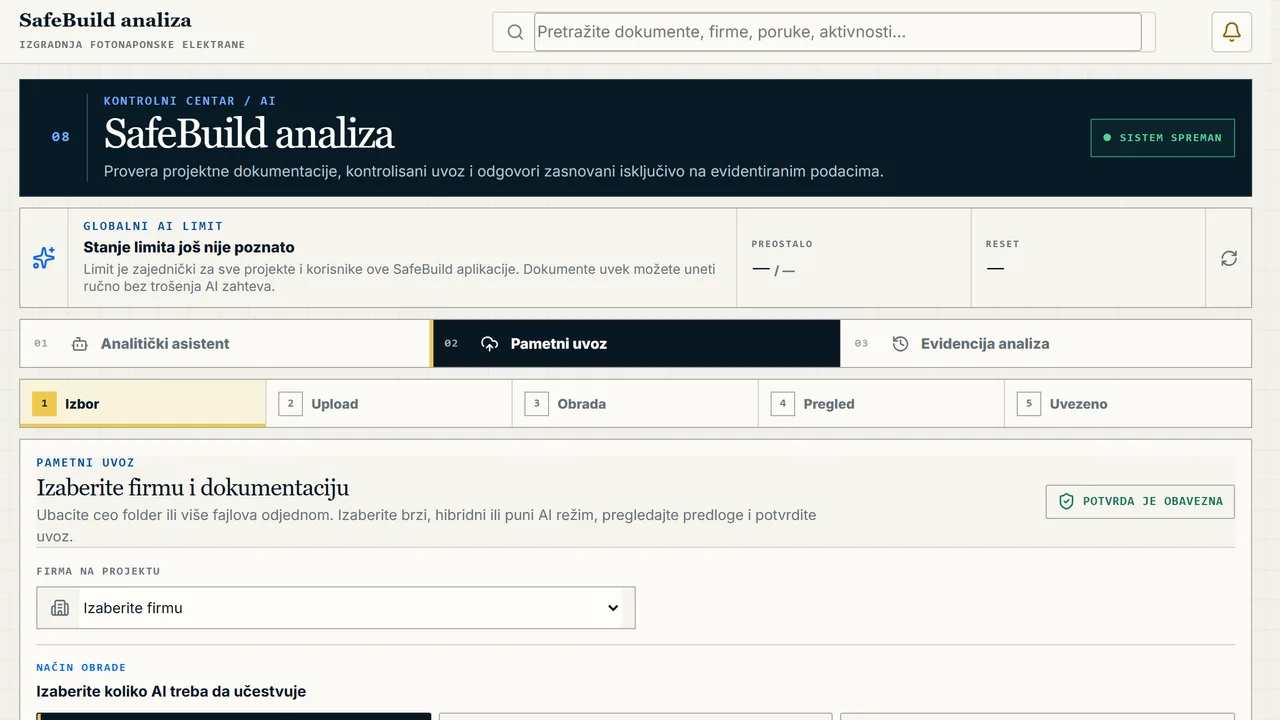Go to step 1 Izbor
Viewport: 1280px width, 720px height.
[143, 404]
